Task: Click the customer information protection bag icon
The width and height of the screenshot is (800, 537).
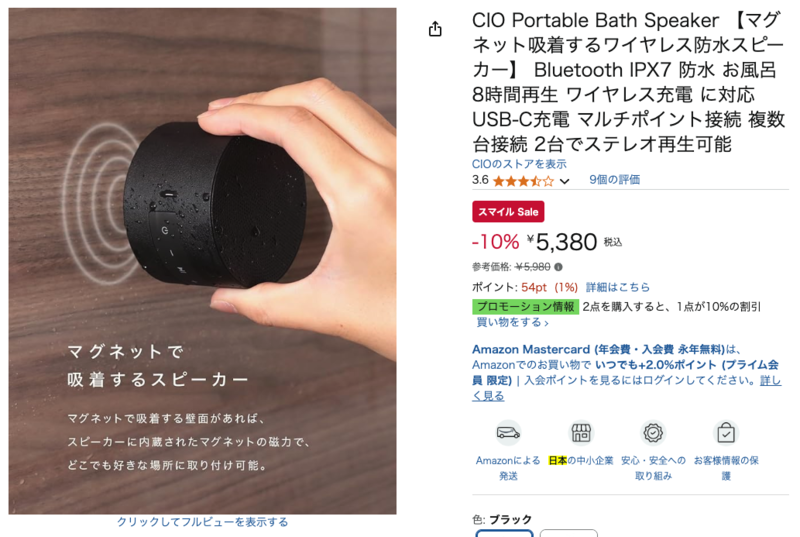Action: click(726, 433)
